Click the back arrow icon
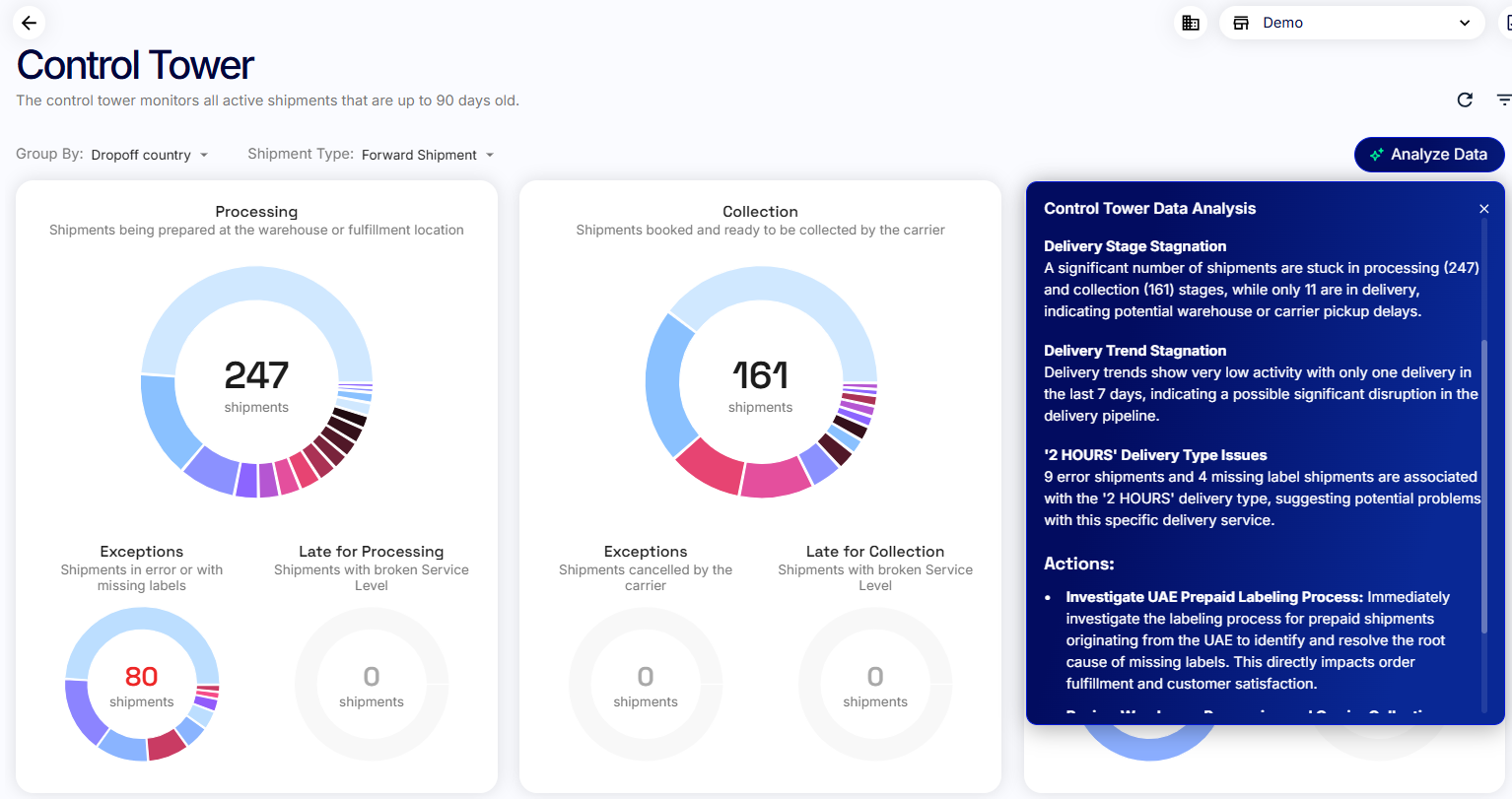The image size is (1512, 799). 29,23
